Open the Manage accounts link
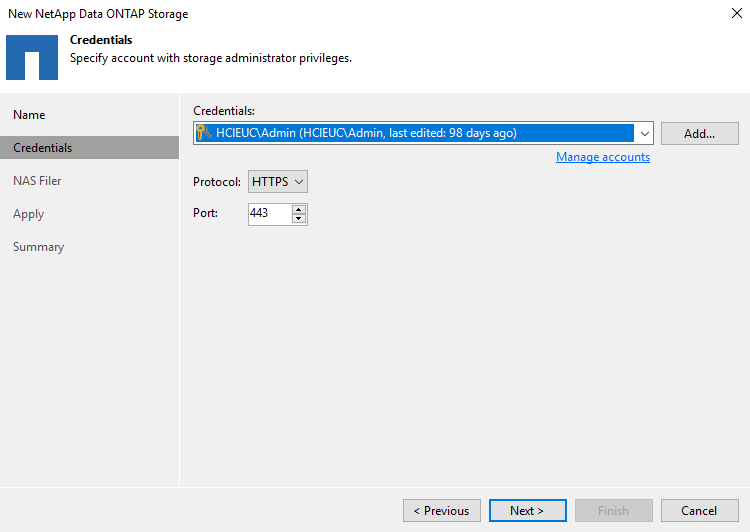The width and height of the screenshot is (750, 532). point(603,157)
